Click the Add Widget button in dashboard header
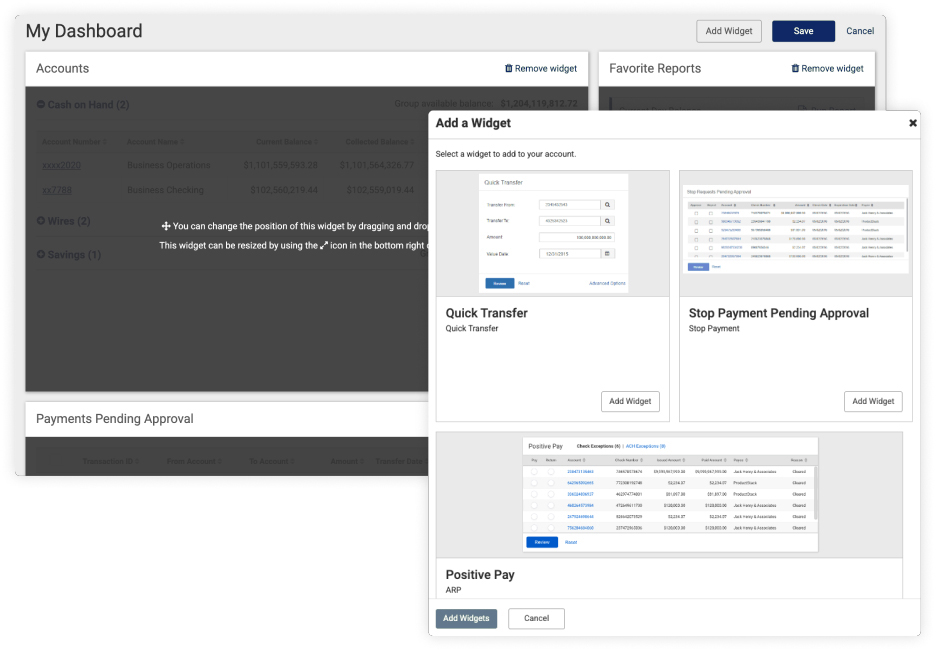The image size is (936, 652). [x=728, y=31]
